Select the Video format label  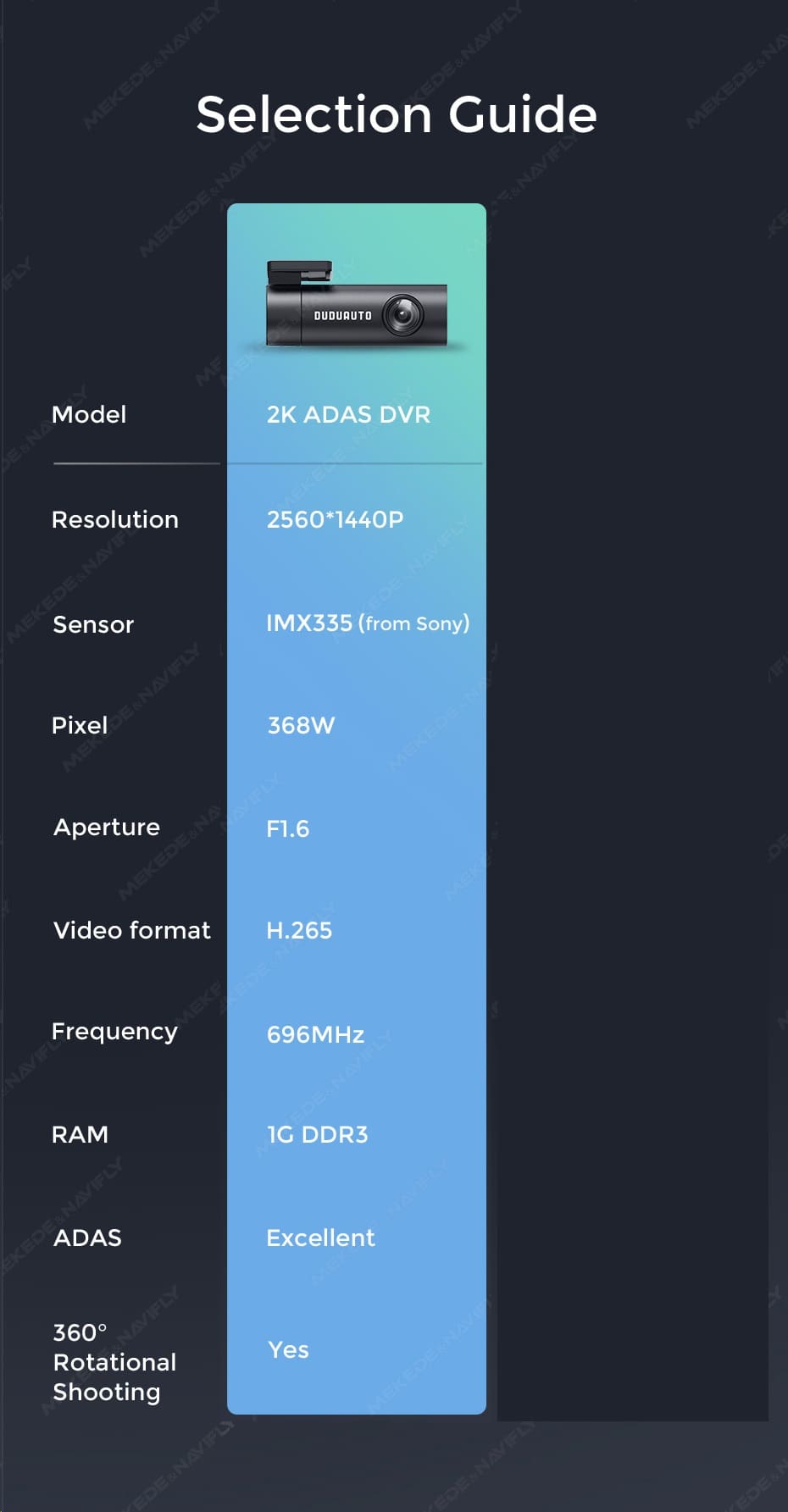132,930
